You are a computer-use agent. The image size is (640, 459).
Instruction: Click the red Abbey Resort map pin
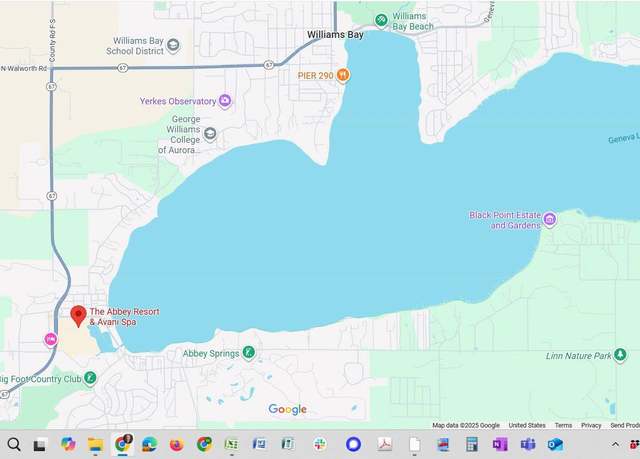pos(78,316)
